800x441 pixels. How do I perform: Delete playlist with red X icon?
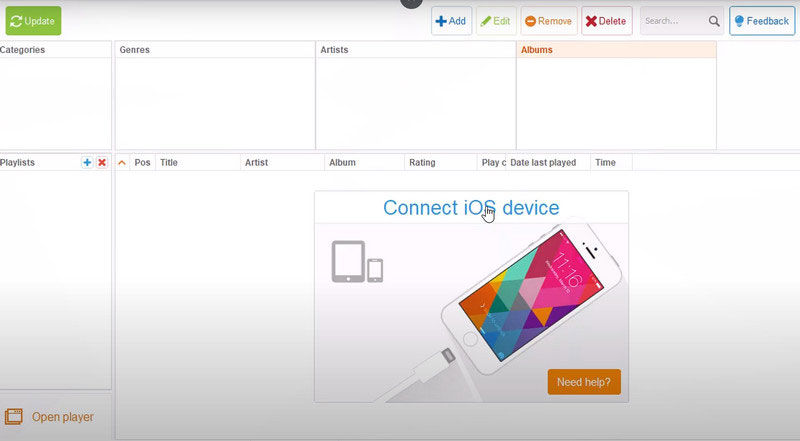click(102, 162)
